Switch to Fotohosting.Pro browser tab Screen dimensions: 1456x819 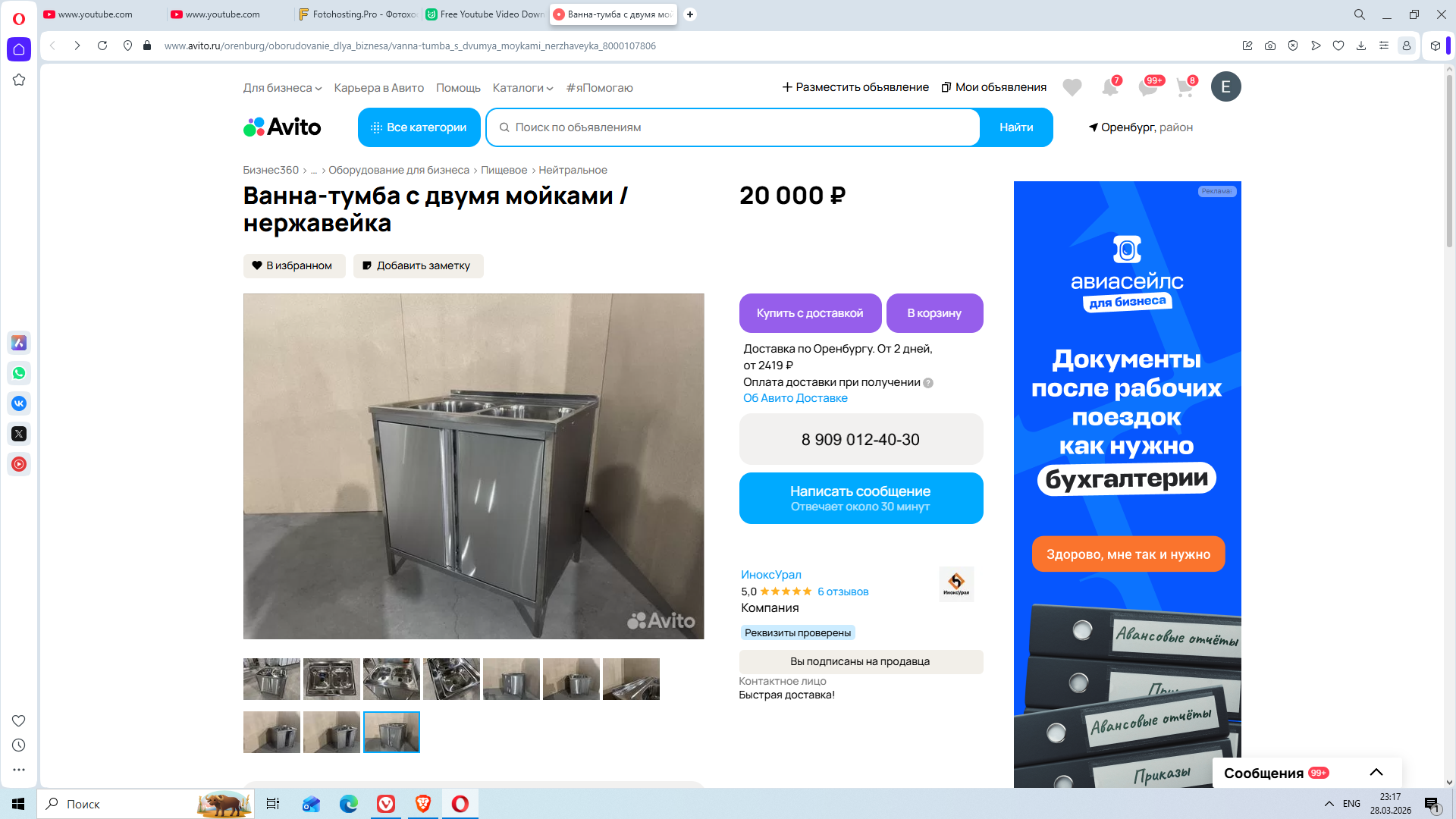pos(356,14)
